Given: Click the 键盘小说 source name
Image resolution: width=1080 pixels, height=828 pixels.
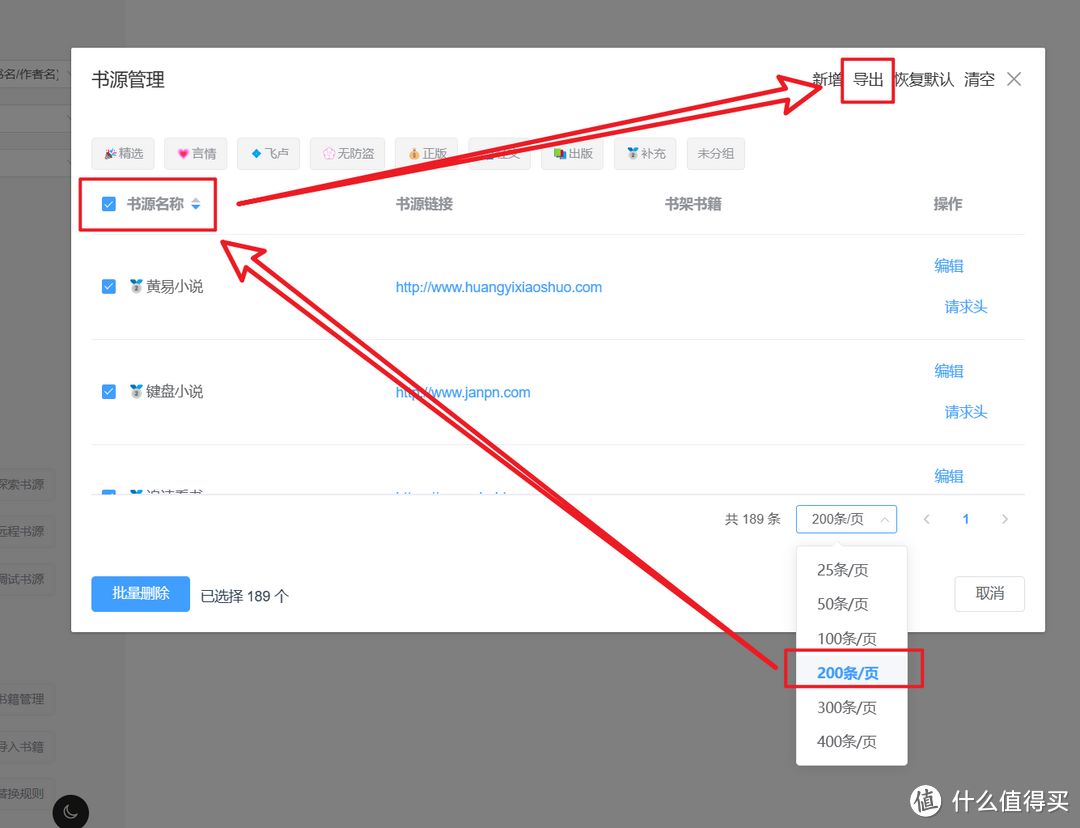Looking at the screenshot, I should (174, 391).
